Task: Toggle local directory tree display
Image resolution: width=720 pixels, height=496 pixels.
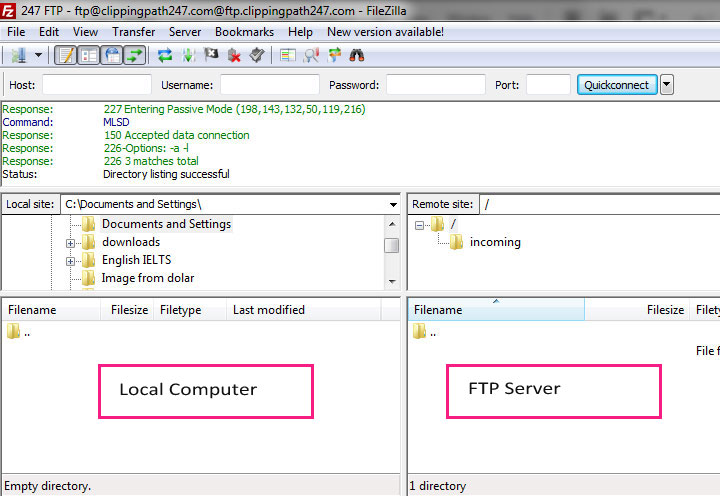Action: [x=89, y=56]
